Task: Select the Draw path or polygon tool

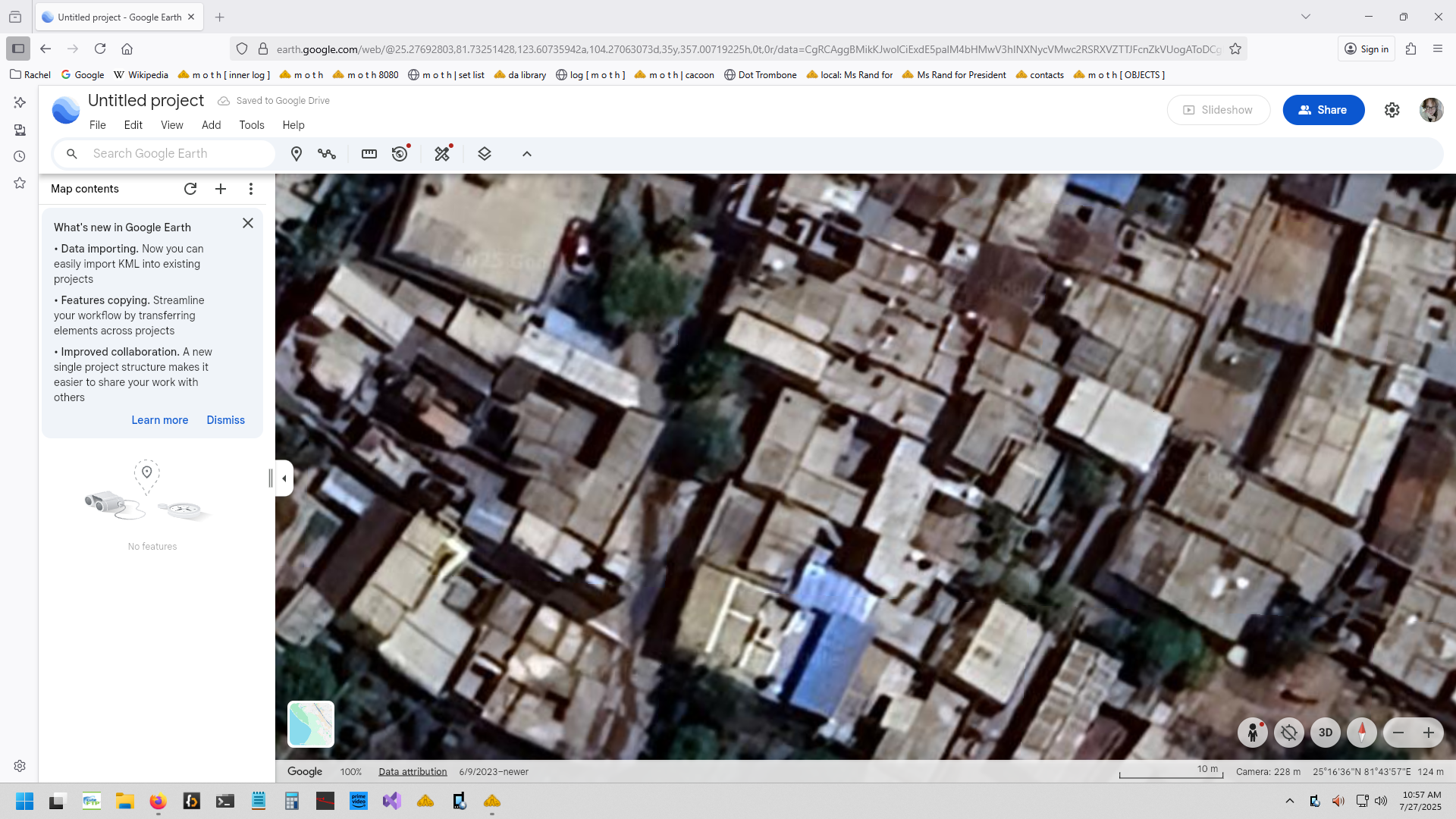Action: click(327, 154)
